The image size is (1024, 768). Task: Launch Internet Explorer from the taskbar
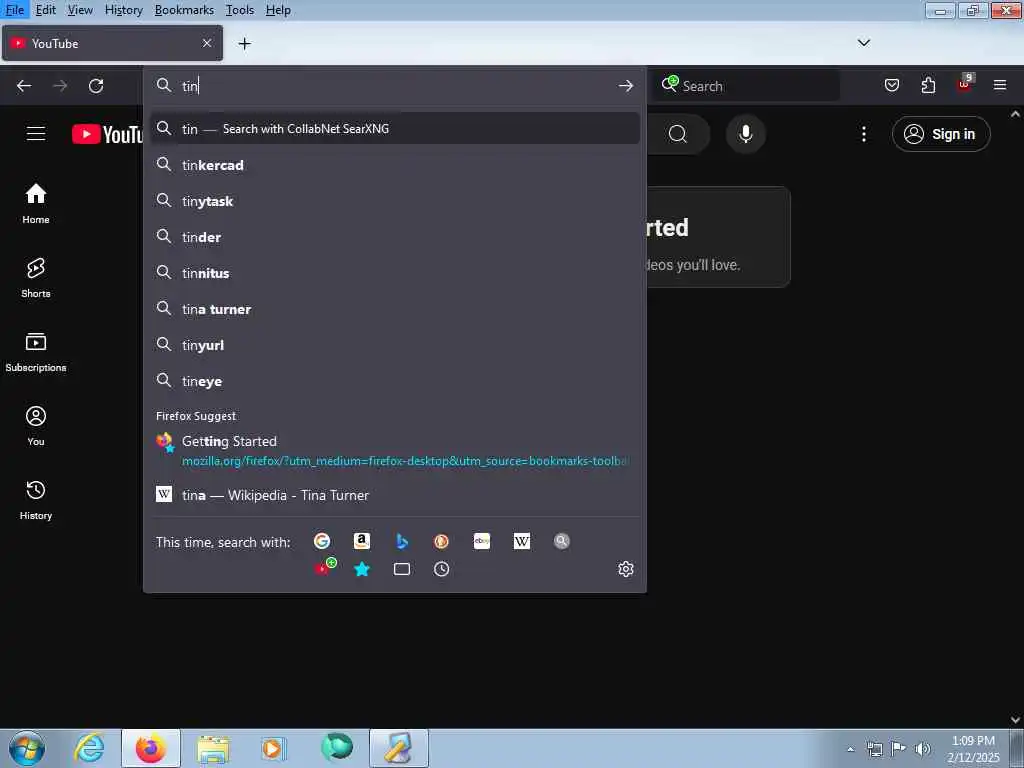[88, 748]
